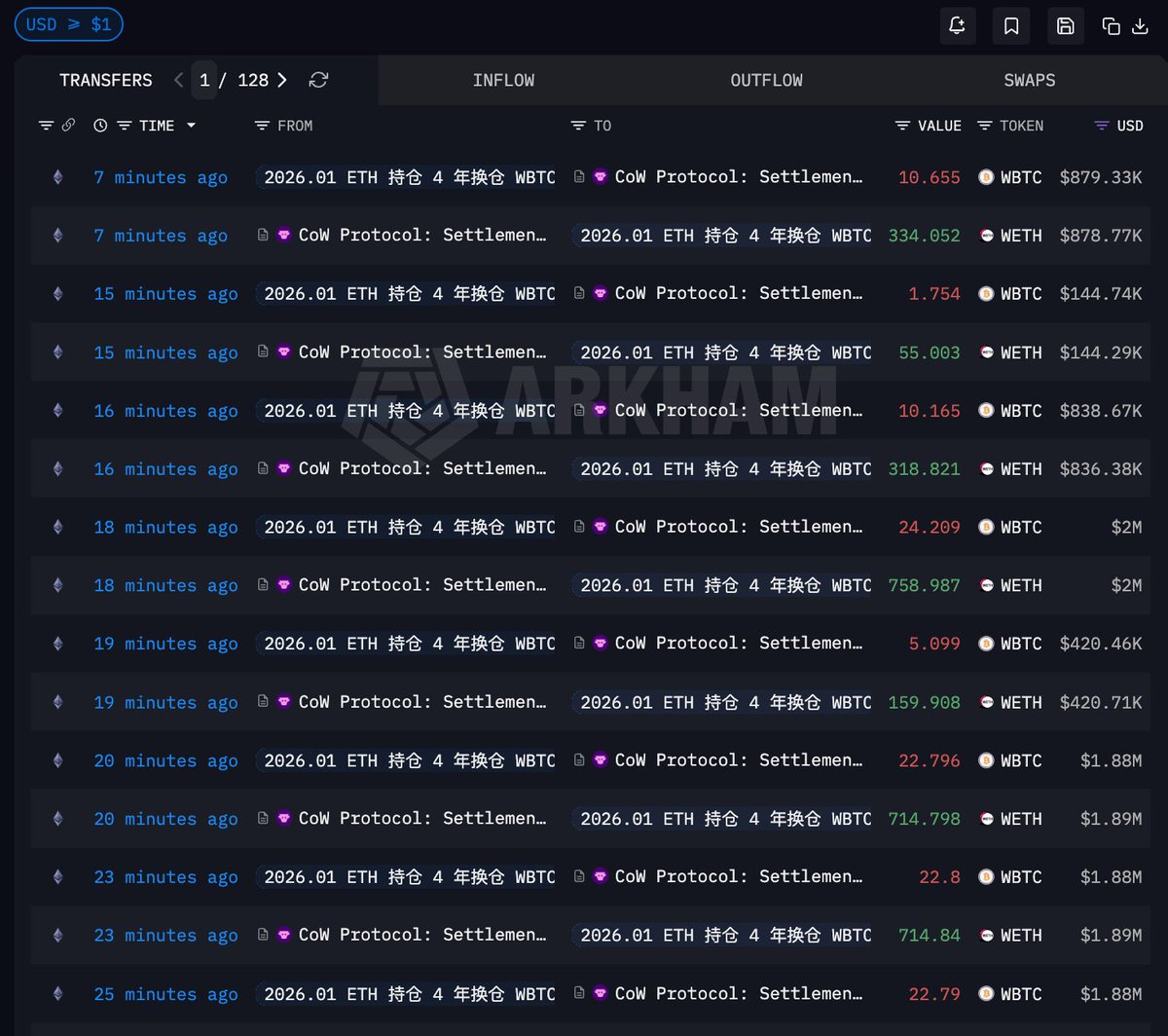This screenshot has height=1036, width=1168.
Task: Open 20 minutes ago WETH transaction link
Action: tap(165, 819)
